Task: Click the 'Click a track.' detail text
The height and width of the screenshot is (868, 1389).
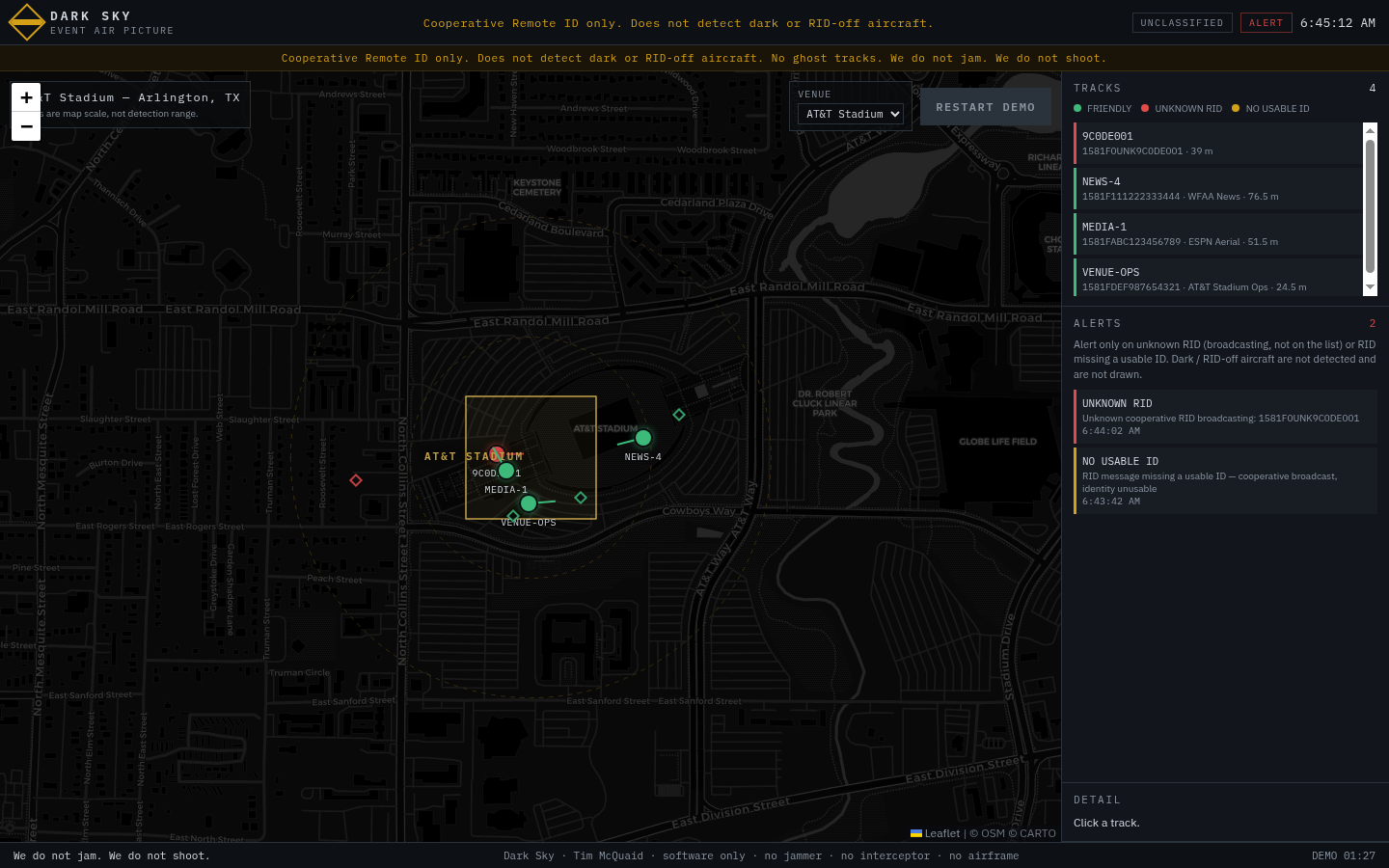Action: click(x=1106, y=823)
